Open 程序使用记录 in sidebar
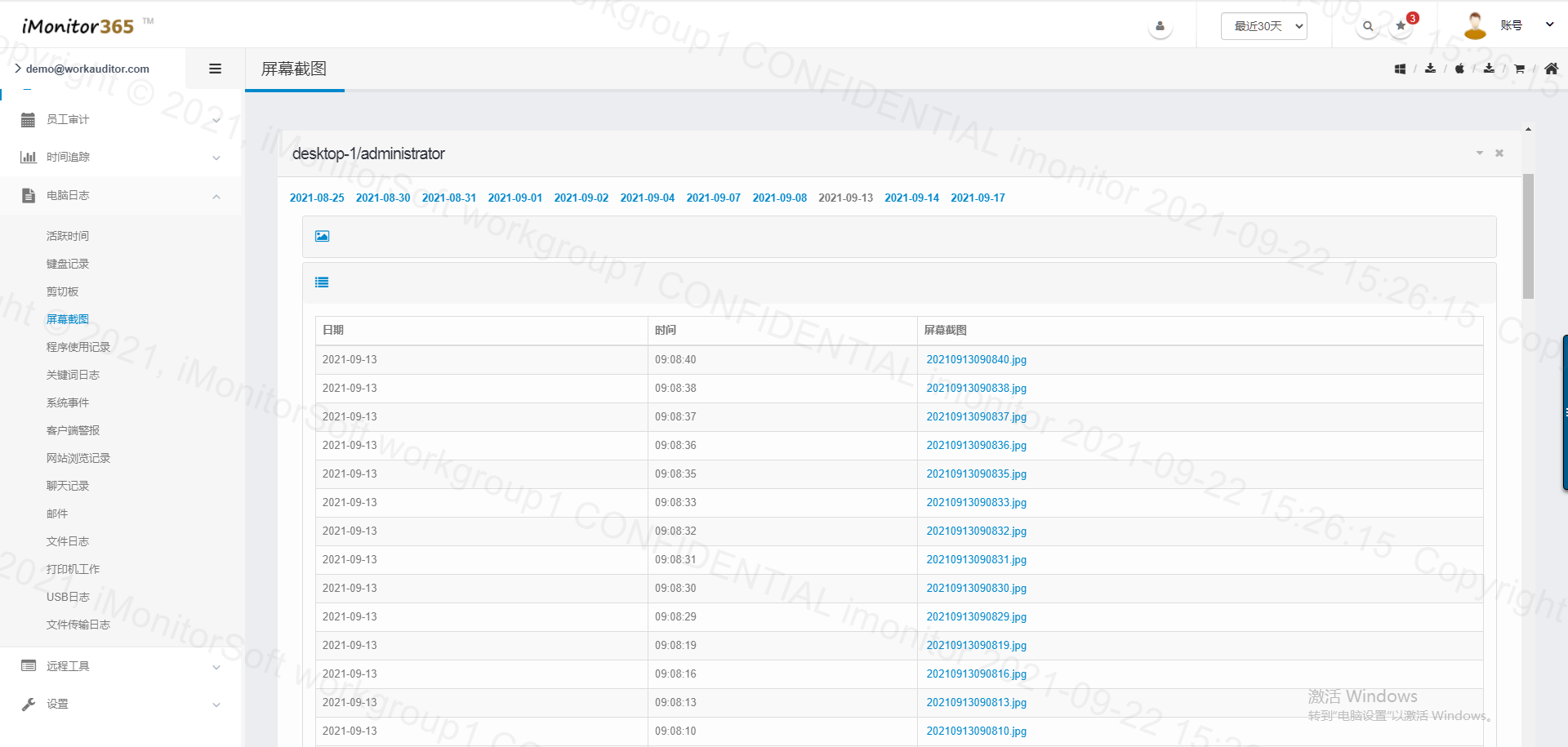Image resolution: width=1568 pixels, height=747 pixels. coord(78,347)
